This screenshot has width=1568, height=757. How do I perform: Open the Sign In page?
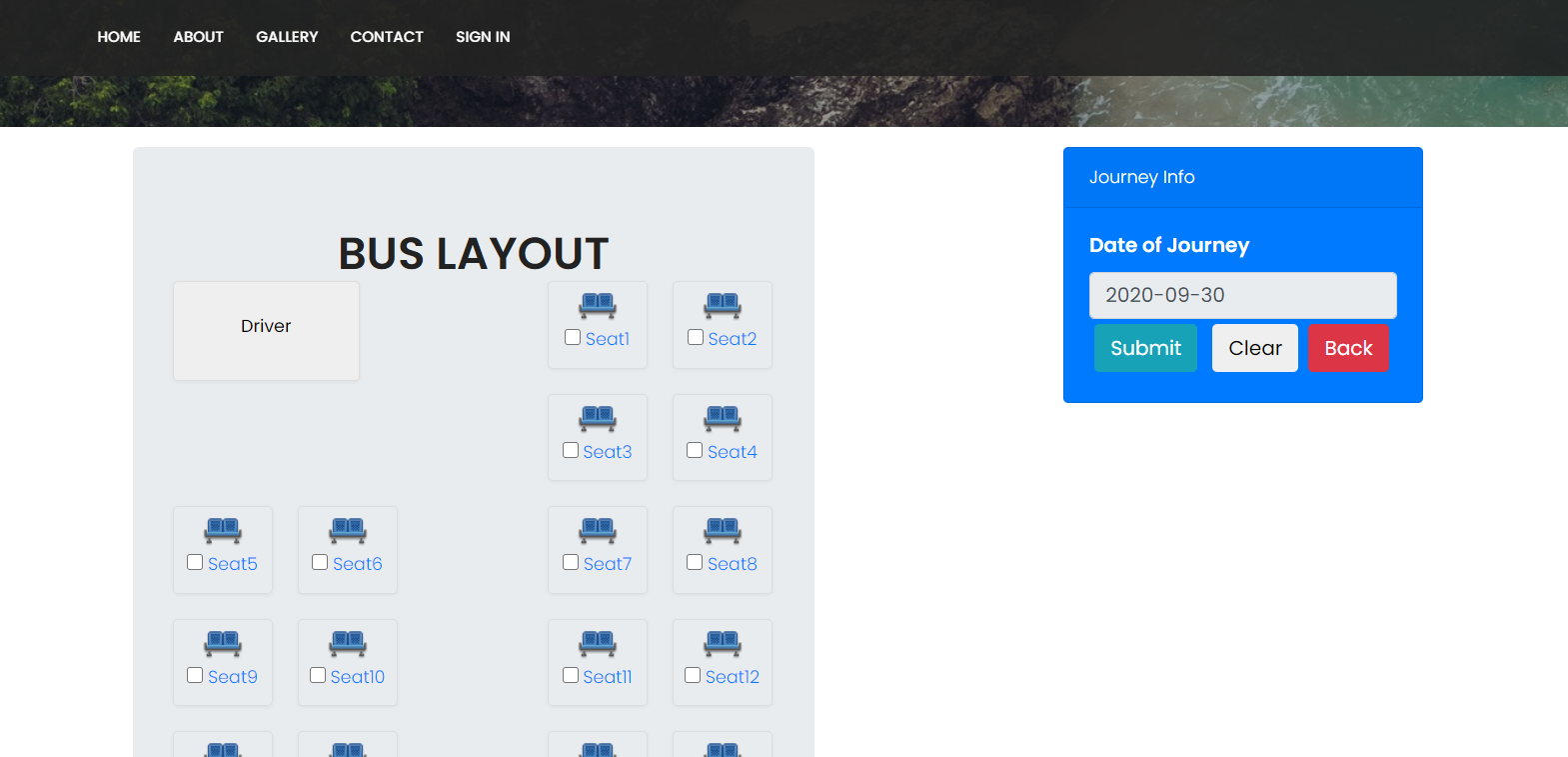(x=483, y=37)
